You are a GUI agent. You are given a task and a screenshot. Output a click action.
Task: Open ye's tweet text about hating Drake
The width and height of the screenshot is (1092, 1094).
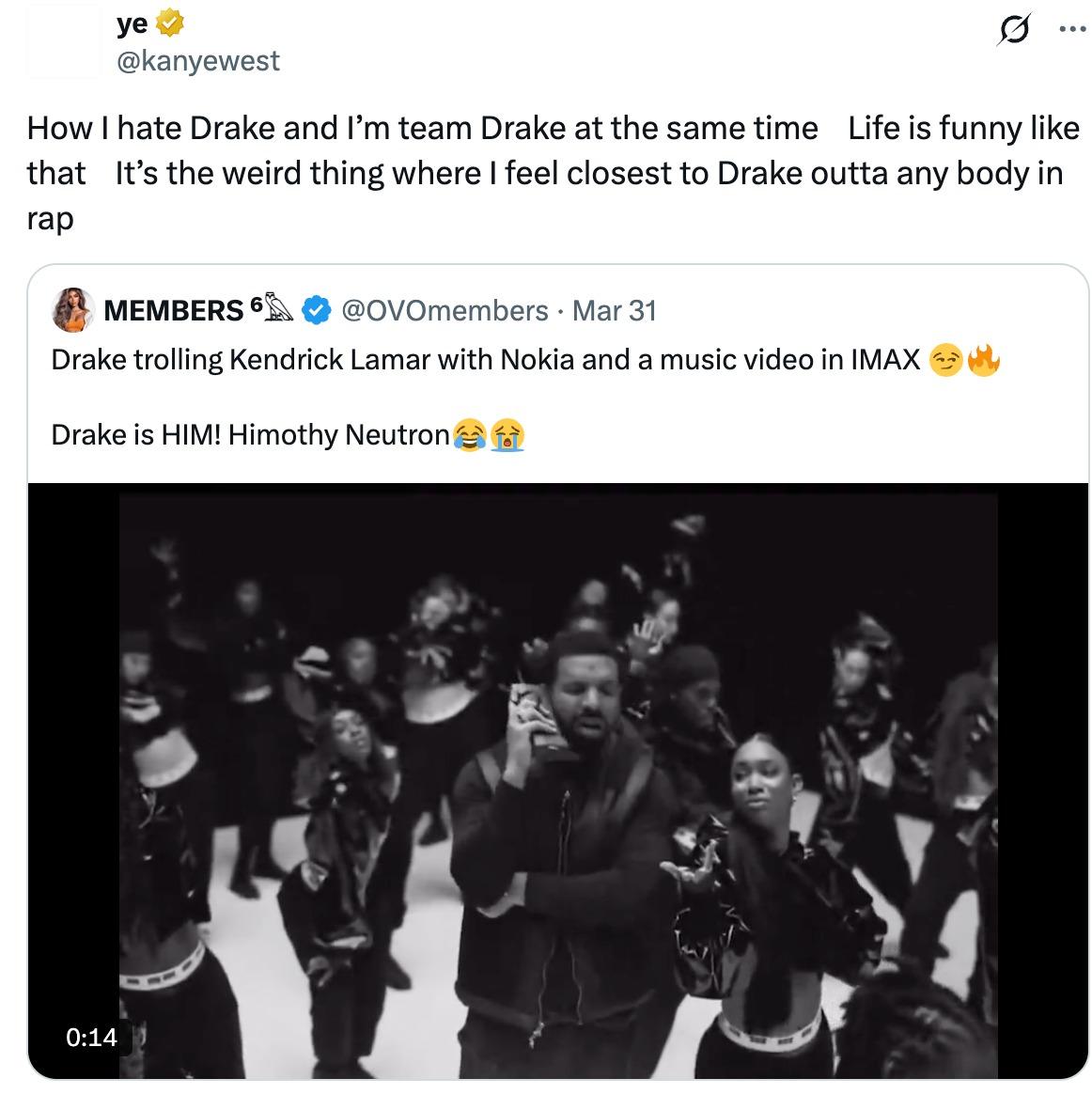pyautogui.click(x=554, y=173)
